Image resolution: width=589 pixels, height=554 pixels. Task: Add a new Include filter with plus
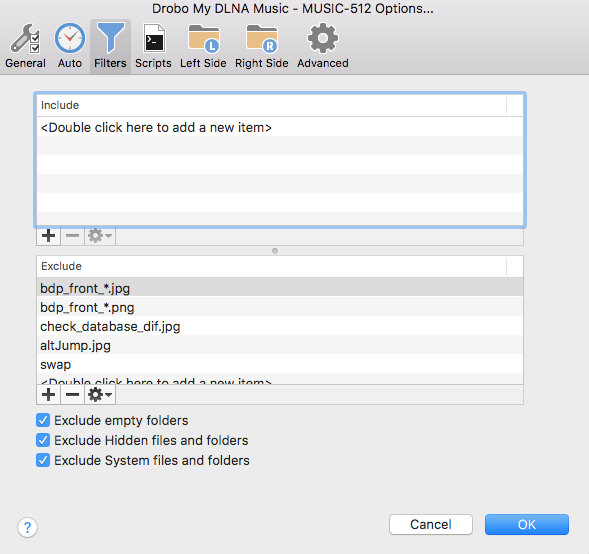point(48,236)
